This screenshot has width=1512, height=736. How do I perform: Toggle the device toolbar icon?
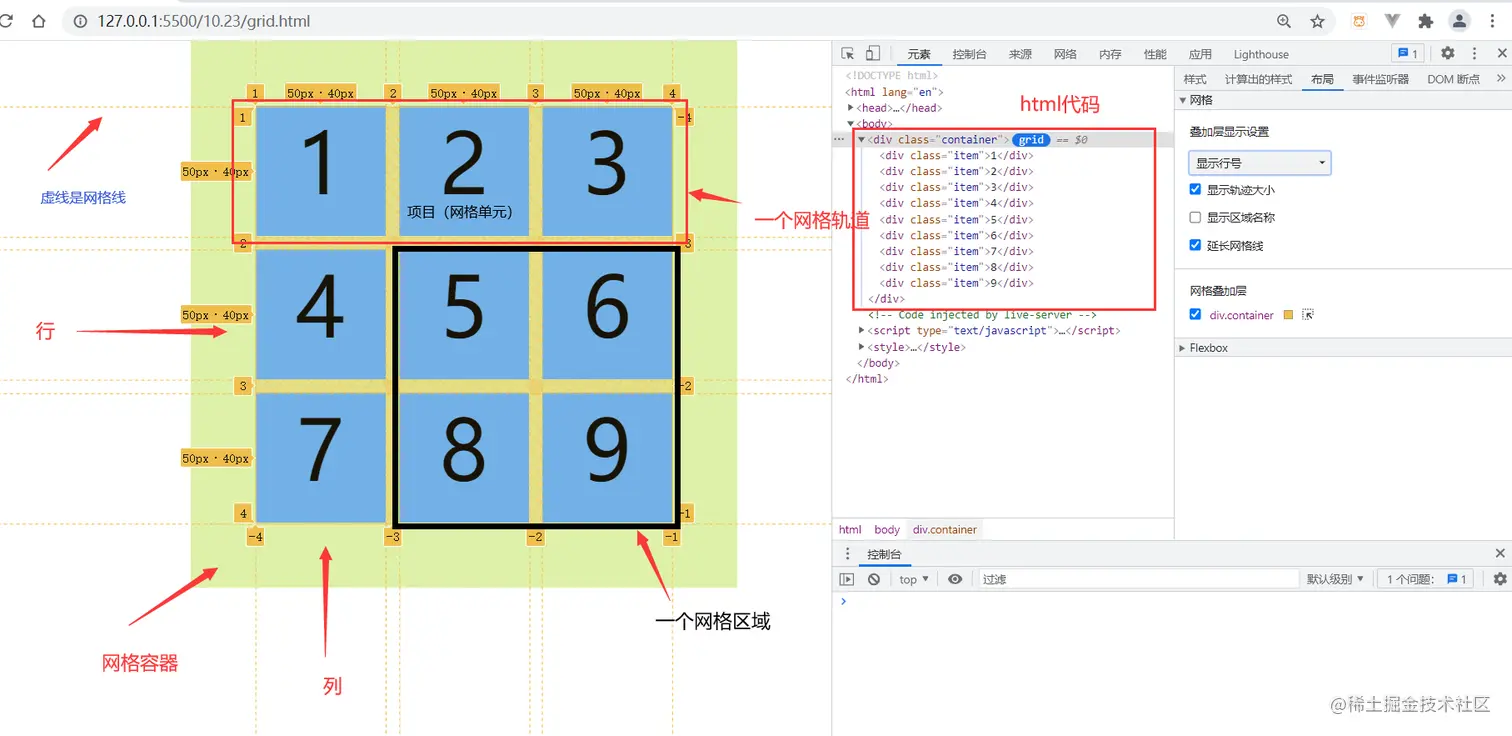pyautogui.click(x=872, y=54)
